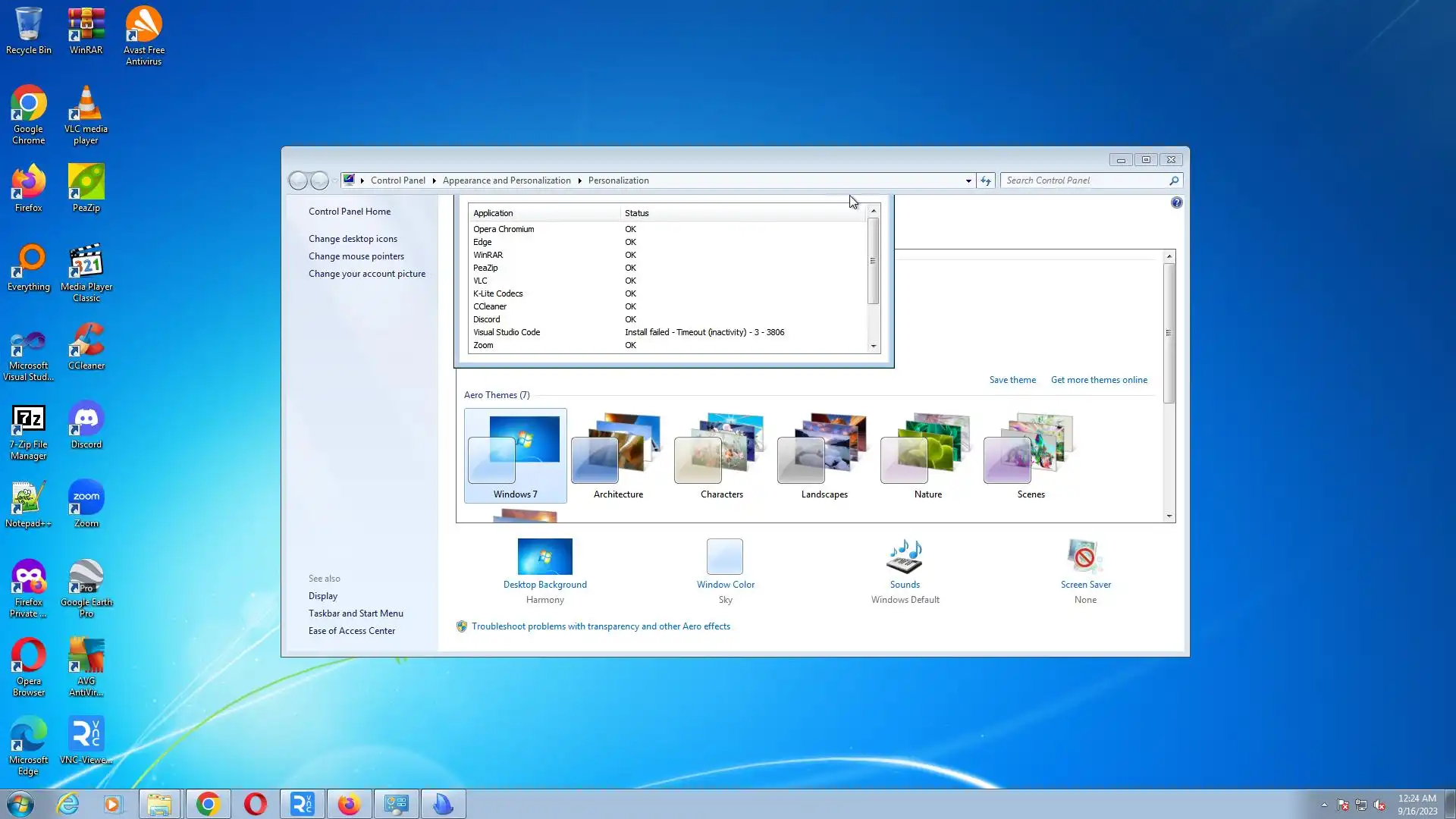Expand Appearance and Personalization breadcrumb arrow
Screen dimensions: 1456x819
coord(579,180)
